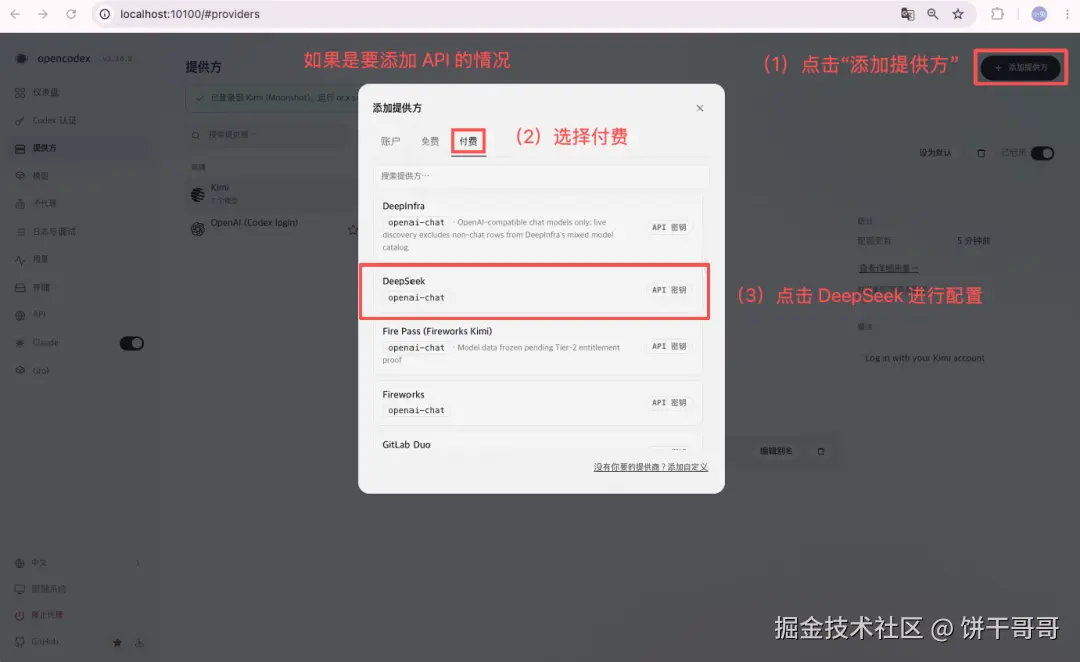Select the GitLab Duo provider
Image resolution: width=1080 pixels, height=662 pixels.
point(538,442)
